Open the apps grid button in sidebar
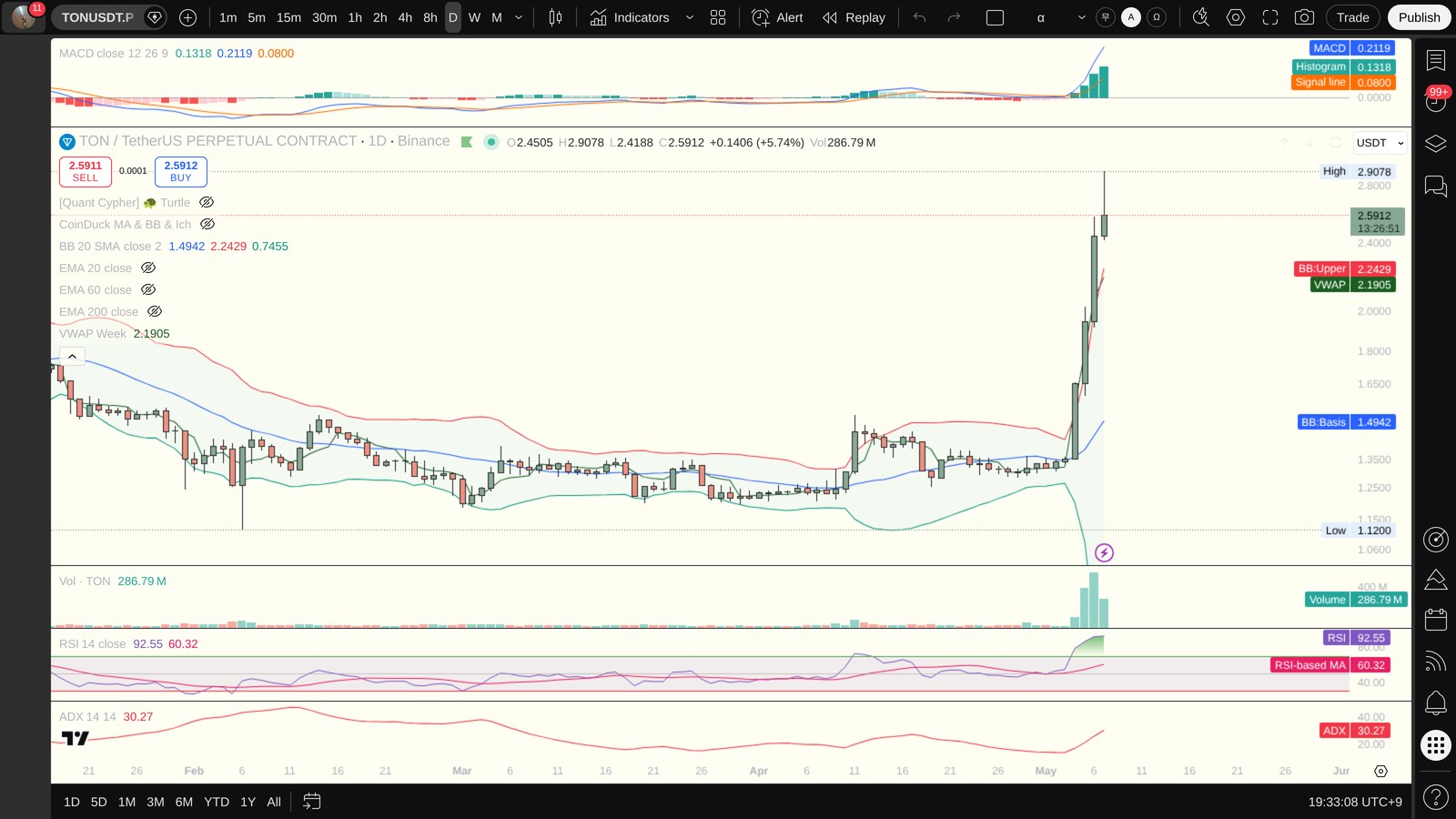The width and height of the screenshot is (1456, 819). (1435, 745)
